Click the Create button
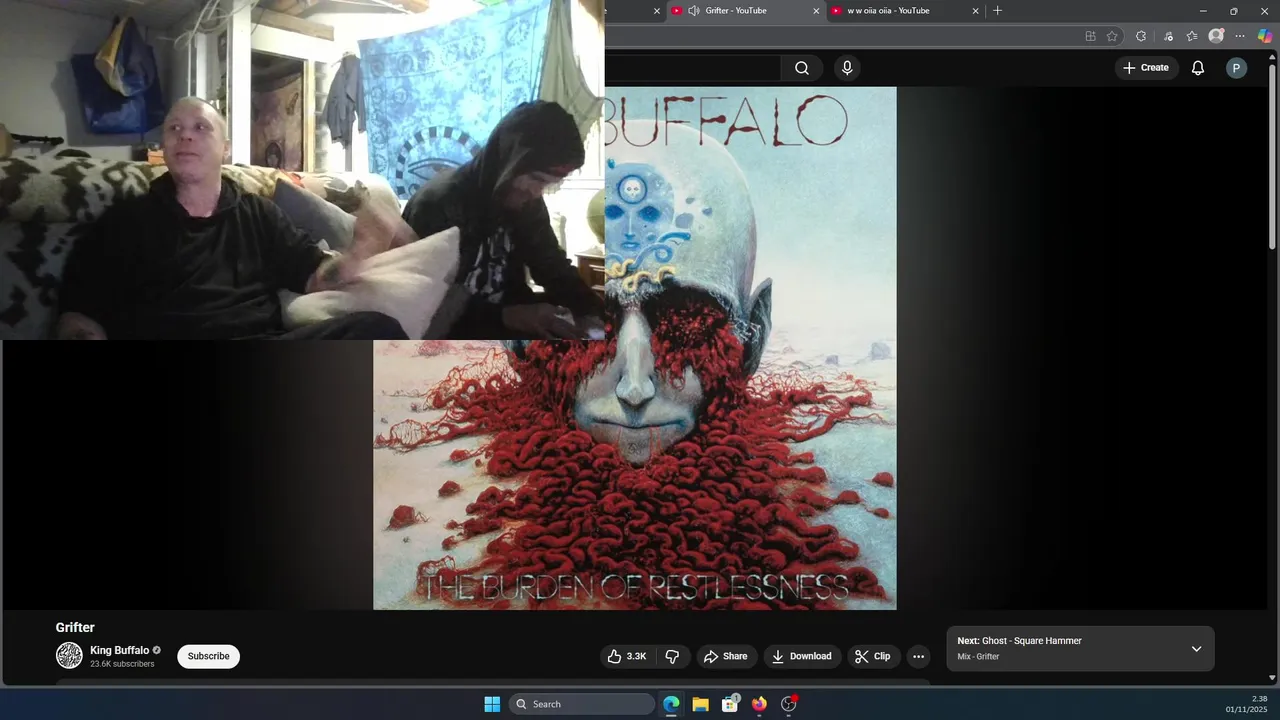1280x720 pixels. pos(1145,68)
